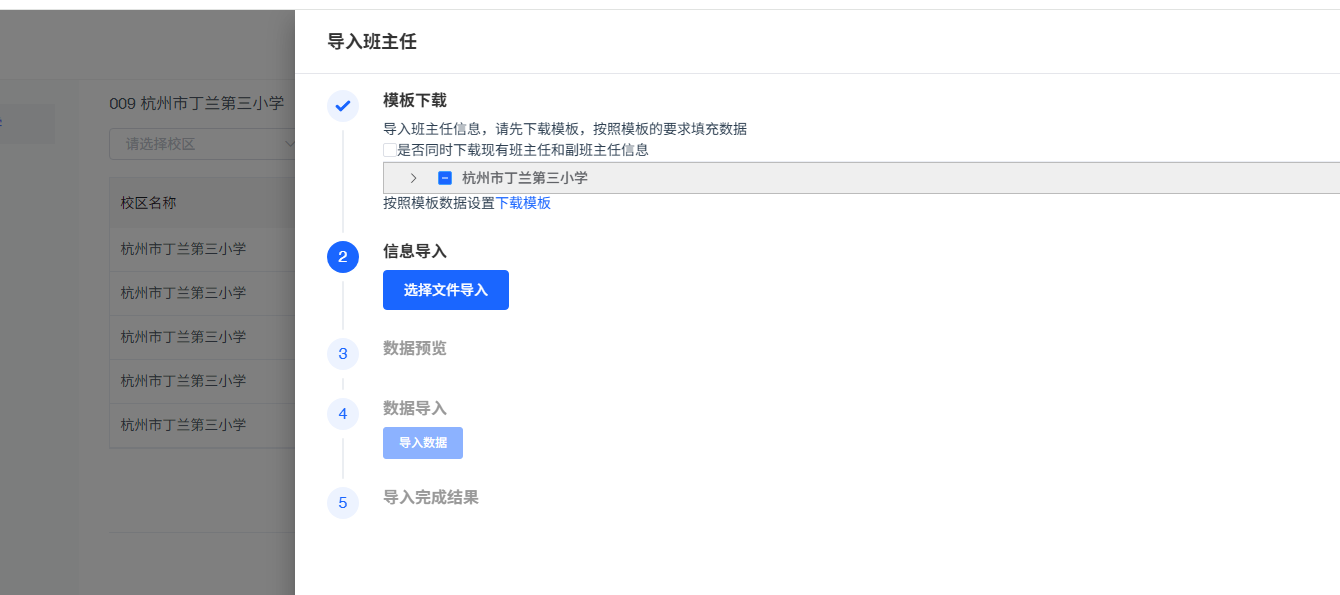Select the 数据导入 step title

tap(414, 408)
